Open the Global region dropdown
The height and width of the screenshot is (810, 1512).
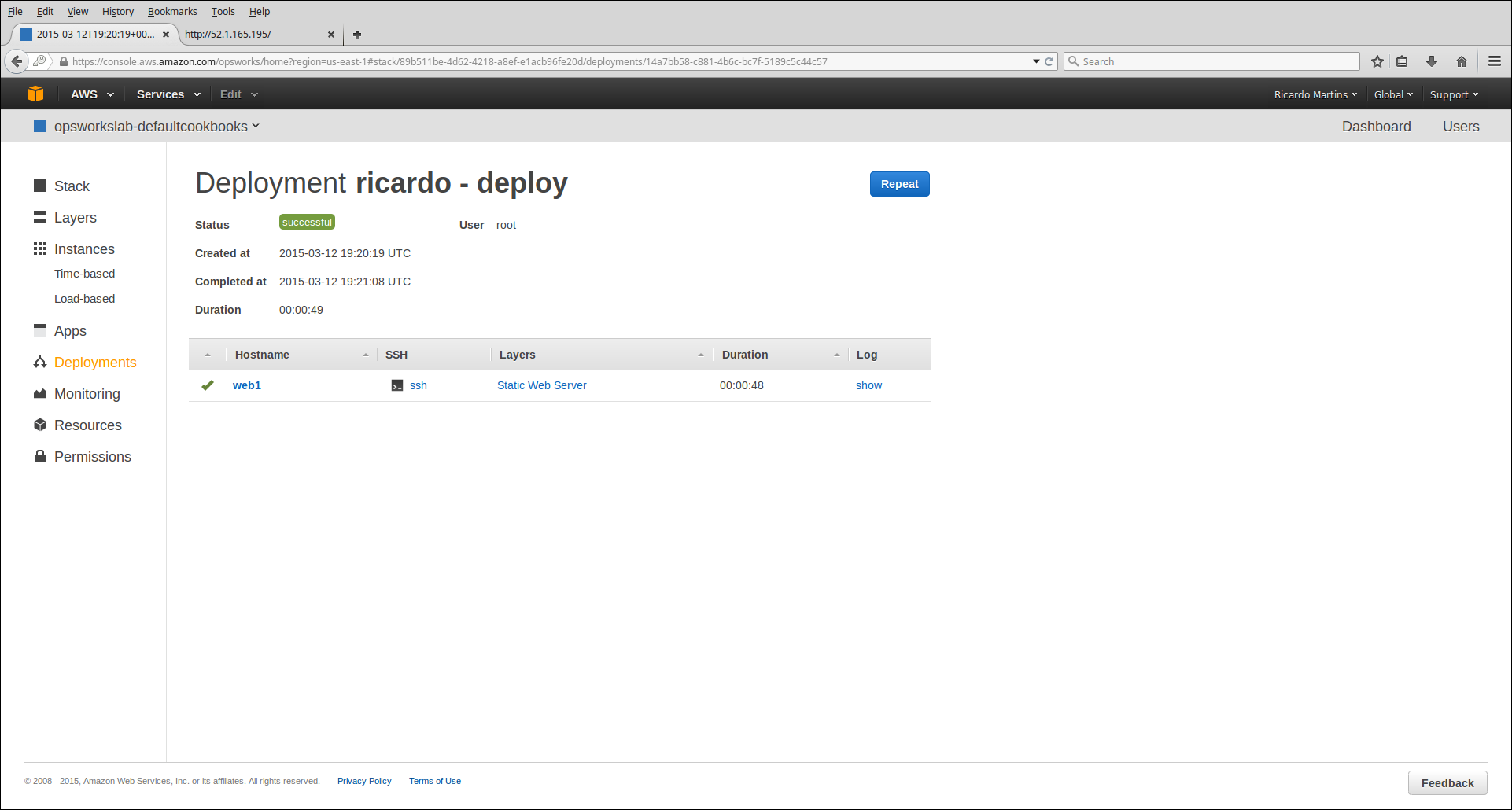click(1392, 94)
